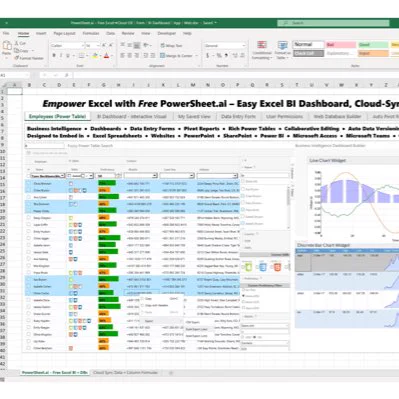Select the Web Database Builder tab
The height and width of the screenshot is (399, 399).
coord(337,116)
